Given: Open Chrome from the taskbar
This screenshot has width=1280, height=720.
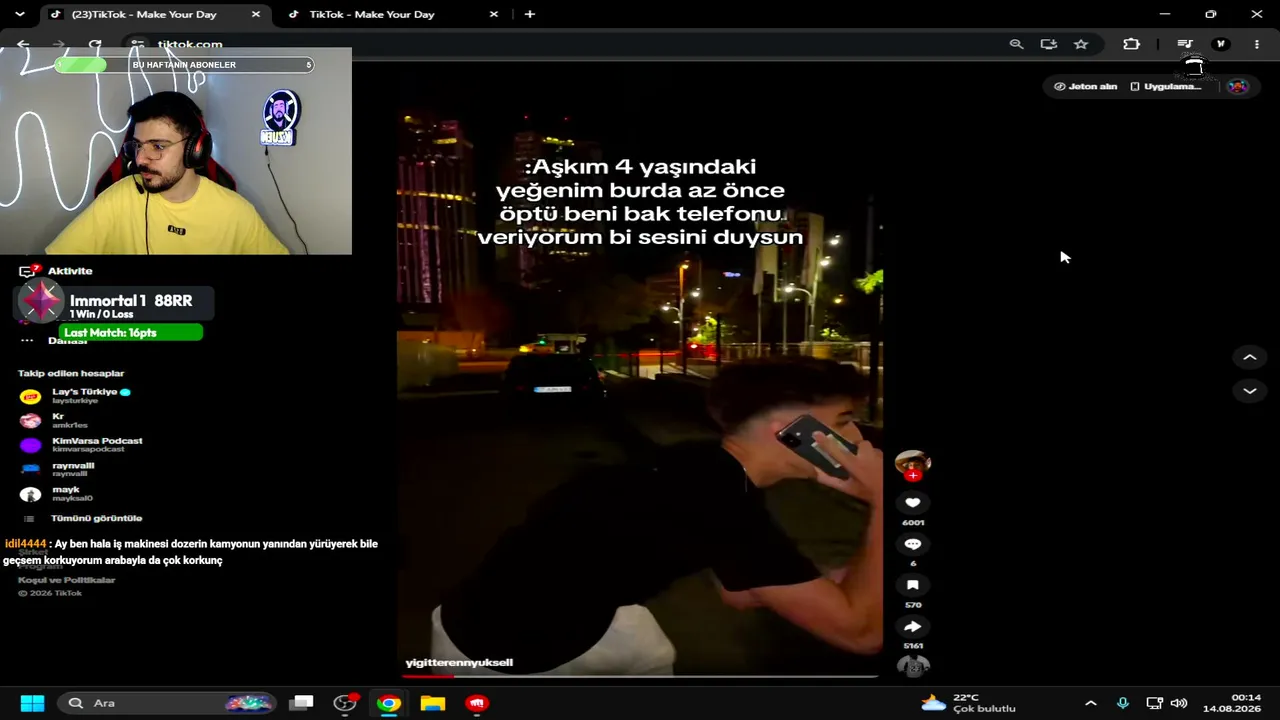Looking at the screenshot, I should [x=389, y=703].
